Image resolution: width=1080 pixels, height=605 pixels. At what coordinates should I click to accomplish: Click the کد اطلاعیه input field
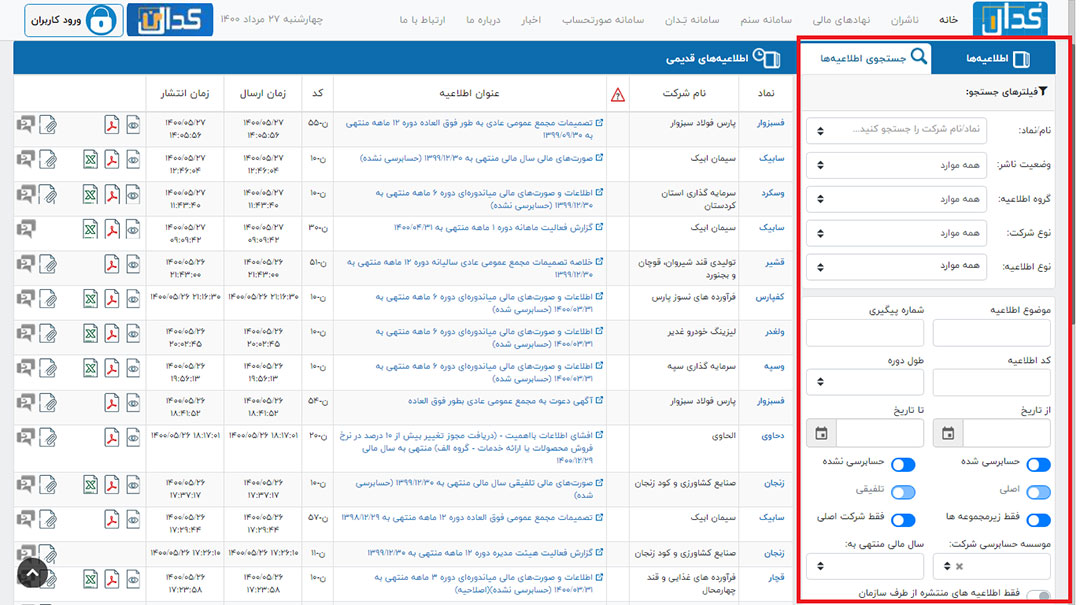click(x=992, y=382)
